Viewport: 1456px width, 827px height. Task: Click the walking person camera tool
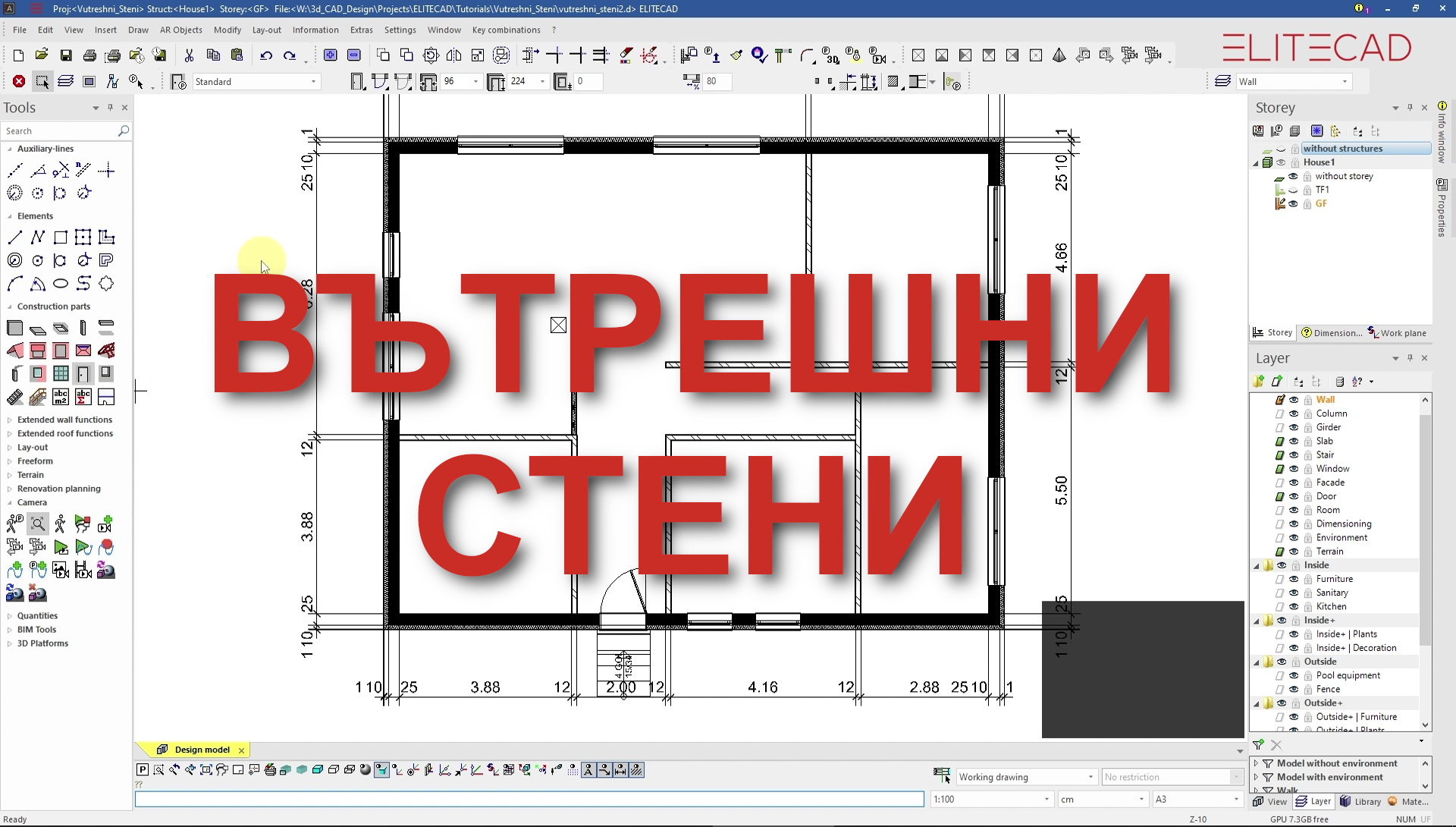tap(60, 524)
